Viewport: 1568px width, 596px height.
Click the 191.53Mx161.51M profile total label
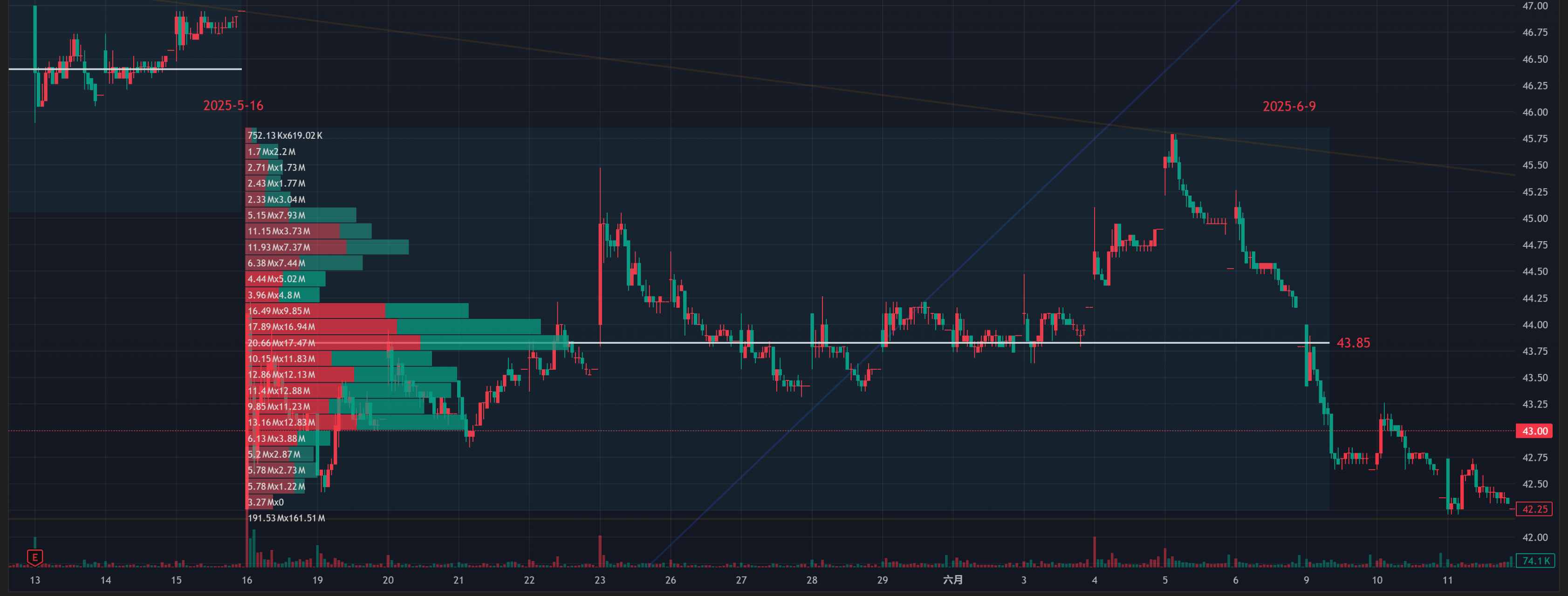click(x=286, y=518)
